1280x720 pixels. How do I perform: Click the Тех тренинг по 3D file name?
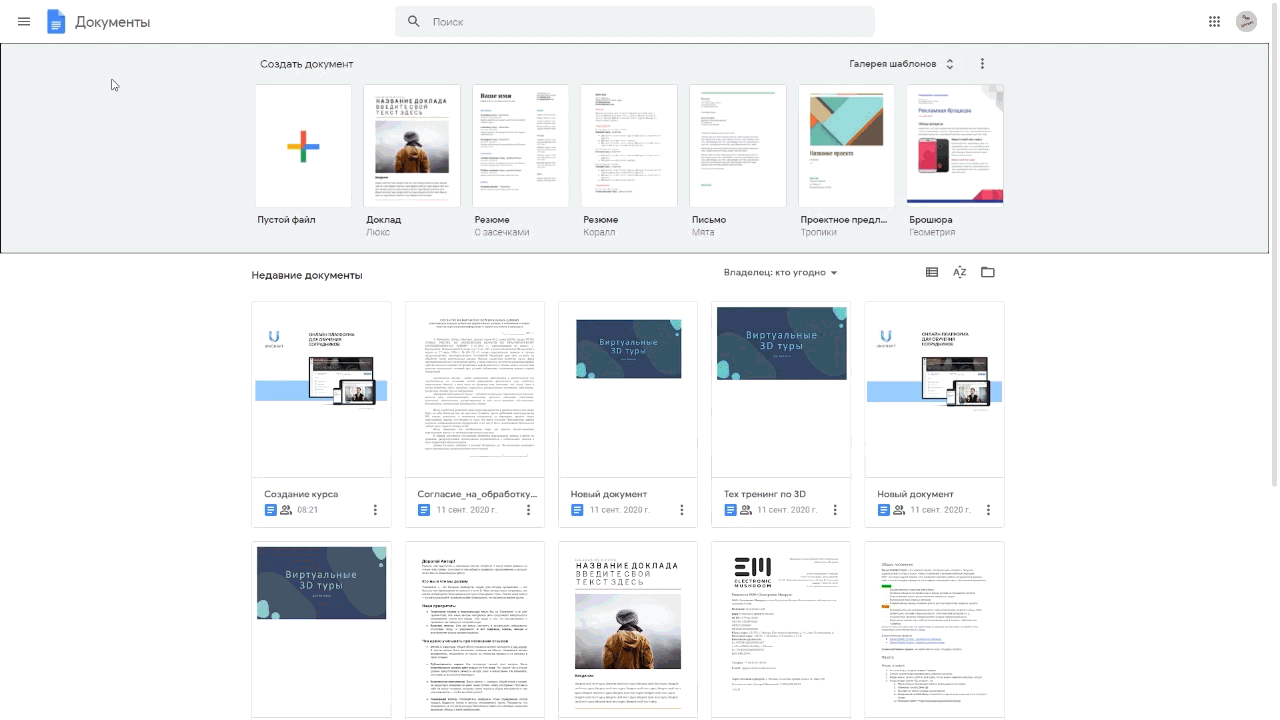click(x=765, y=494)
